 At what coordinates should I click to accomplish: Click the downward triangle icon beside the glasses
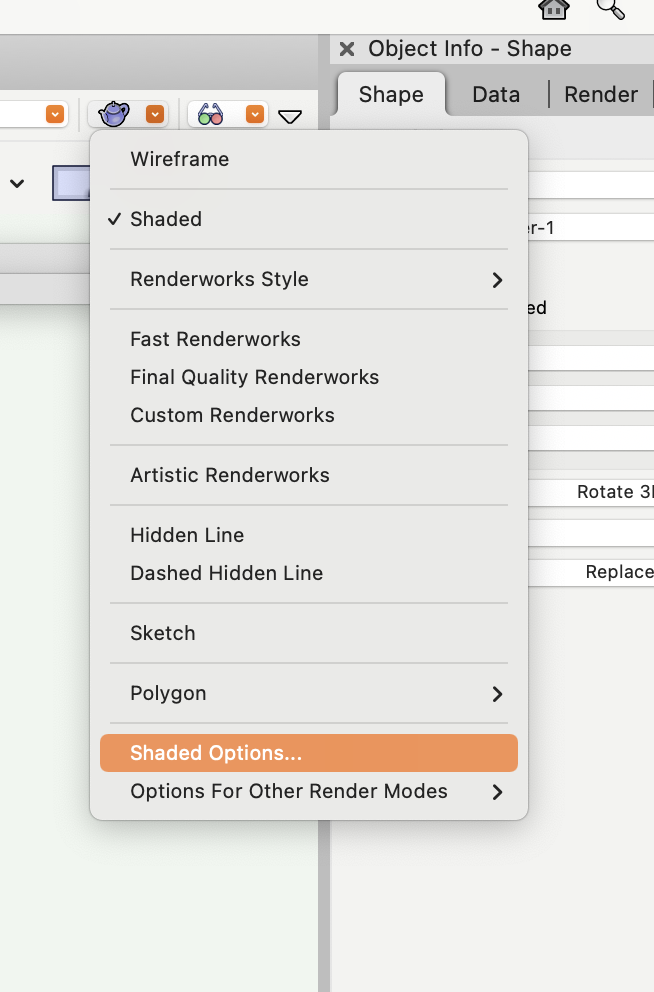pyautogui.click(x=290, y=117)
